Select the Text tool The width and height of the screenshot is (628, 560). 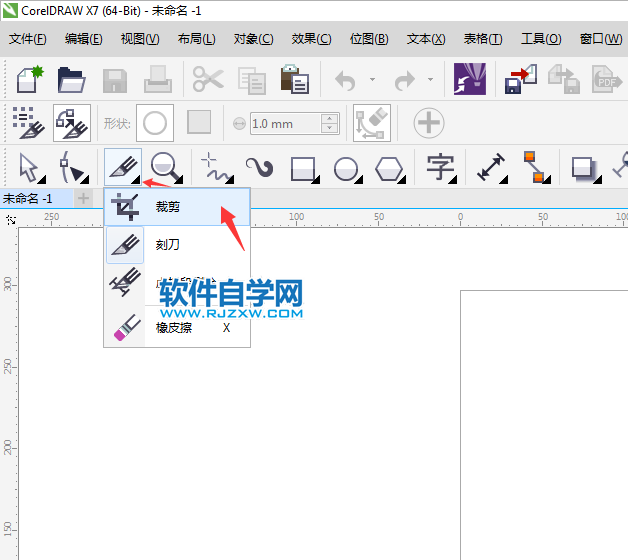click(441, 167)
